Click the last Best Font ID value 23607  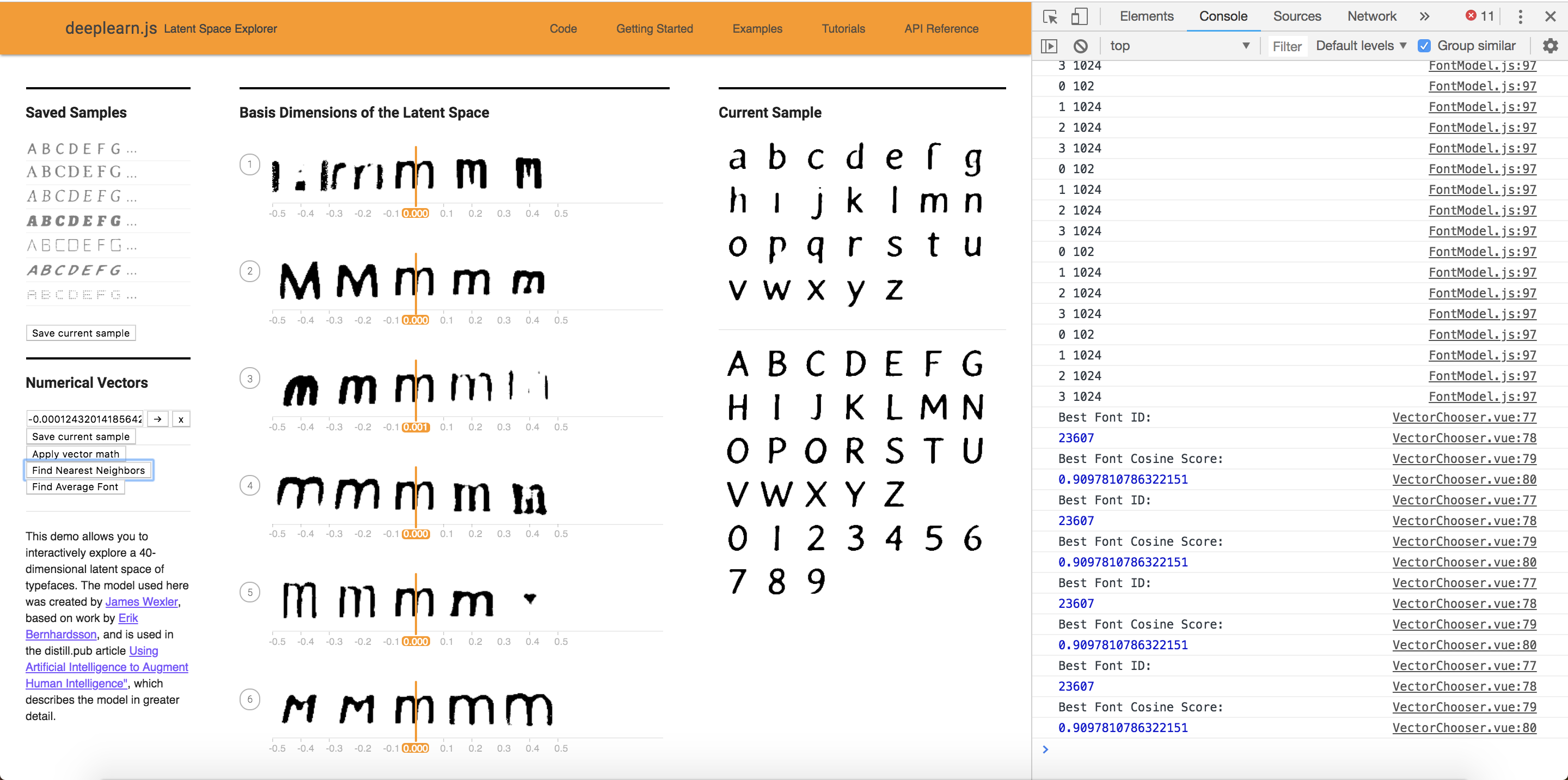coord(1076,686)
